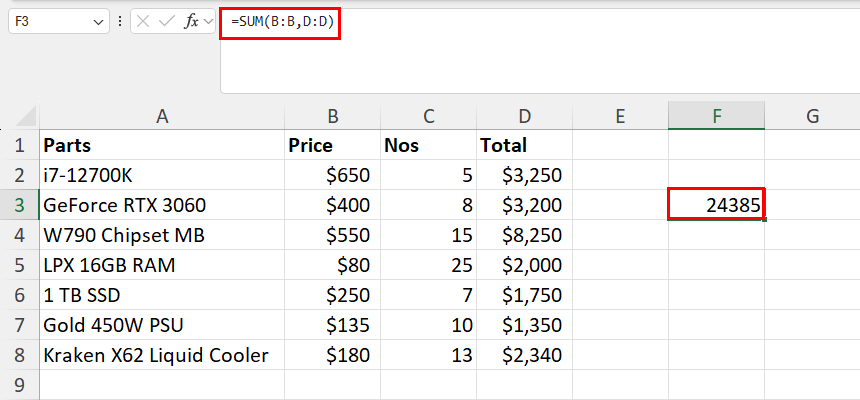Select column D header
The height and width of the screenshot is (400, 860).
[524, 116]
